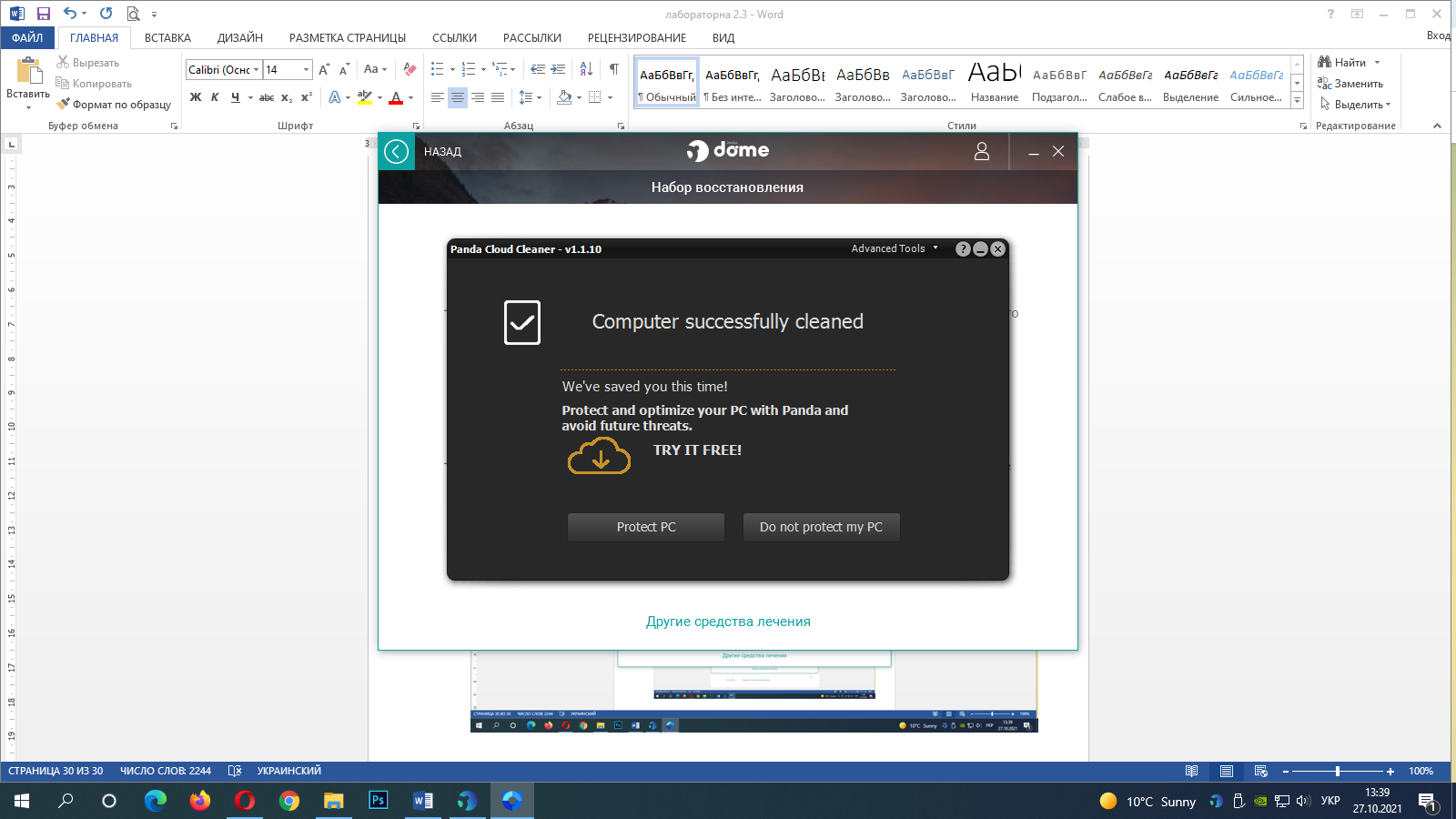Apply superscript formatting
1456x819 pixels.
point(307,97)
